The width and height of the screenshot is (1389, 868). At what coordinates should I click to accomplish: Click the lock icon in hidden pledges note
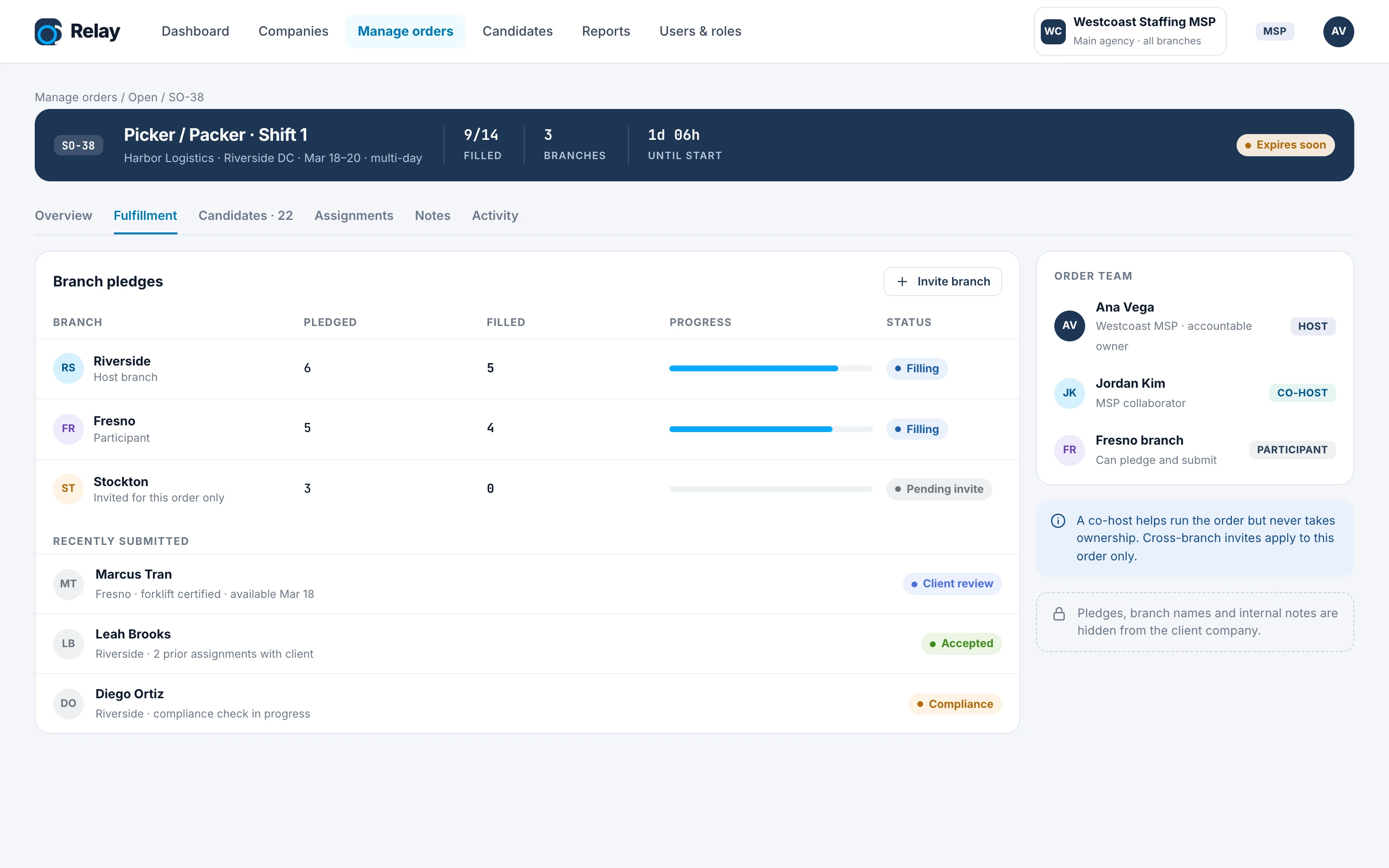click(1059, 614)
